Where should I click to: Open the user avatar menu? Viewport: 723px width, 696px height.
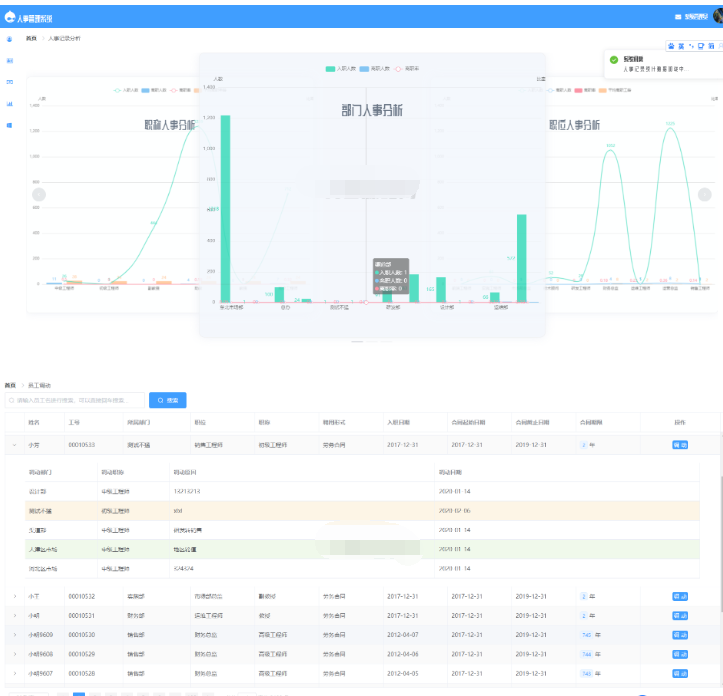[718, 16]
